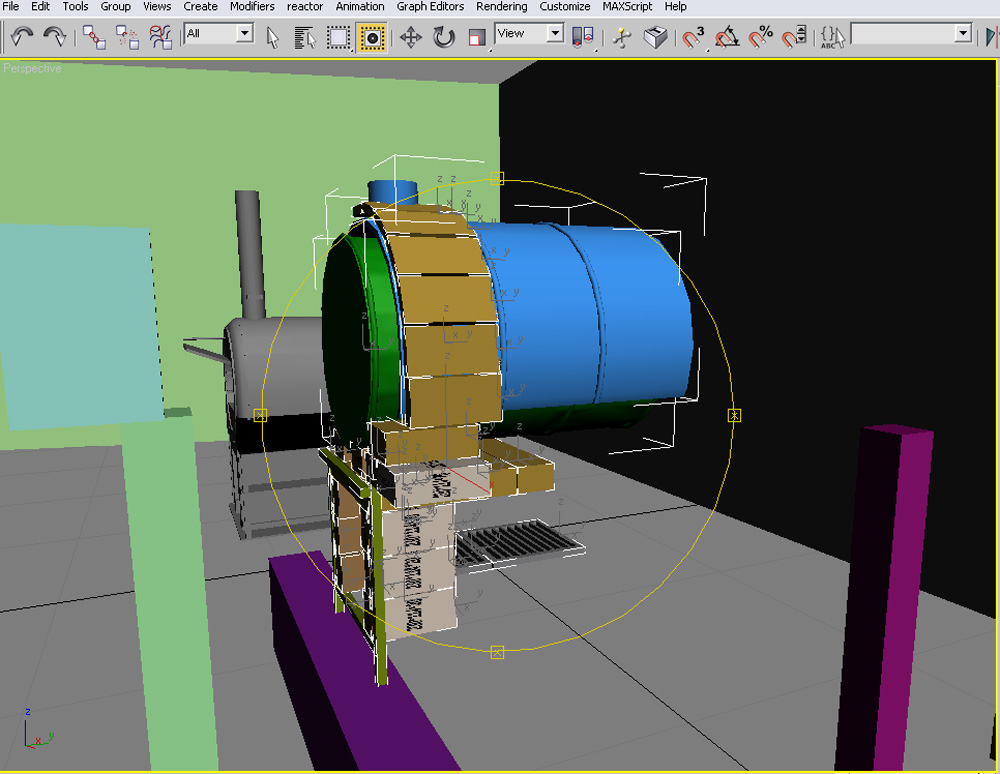Choose the Bind to Space Warp tool
Screen dimensions: 1000x774
point(161,37)
